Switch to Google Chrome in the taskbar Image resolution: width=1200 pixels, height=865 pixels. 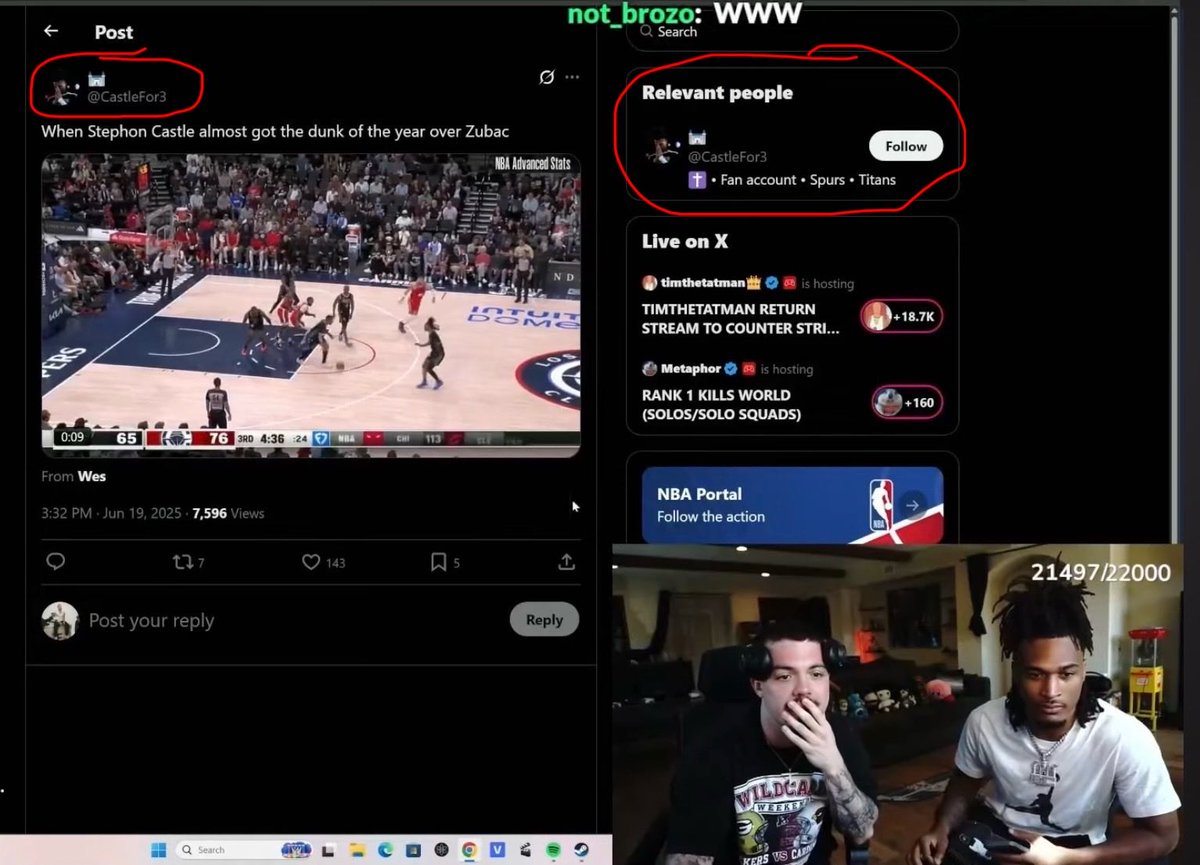(x=469, y=850)
